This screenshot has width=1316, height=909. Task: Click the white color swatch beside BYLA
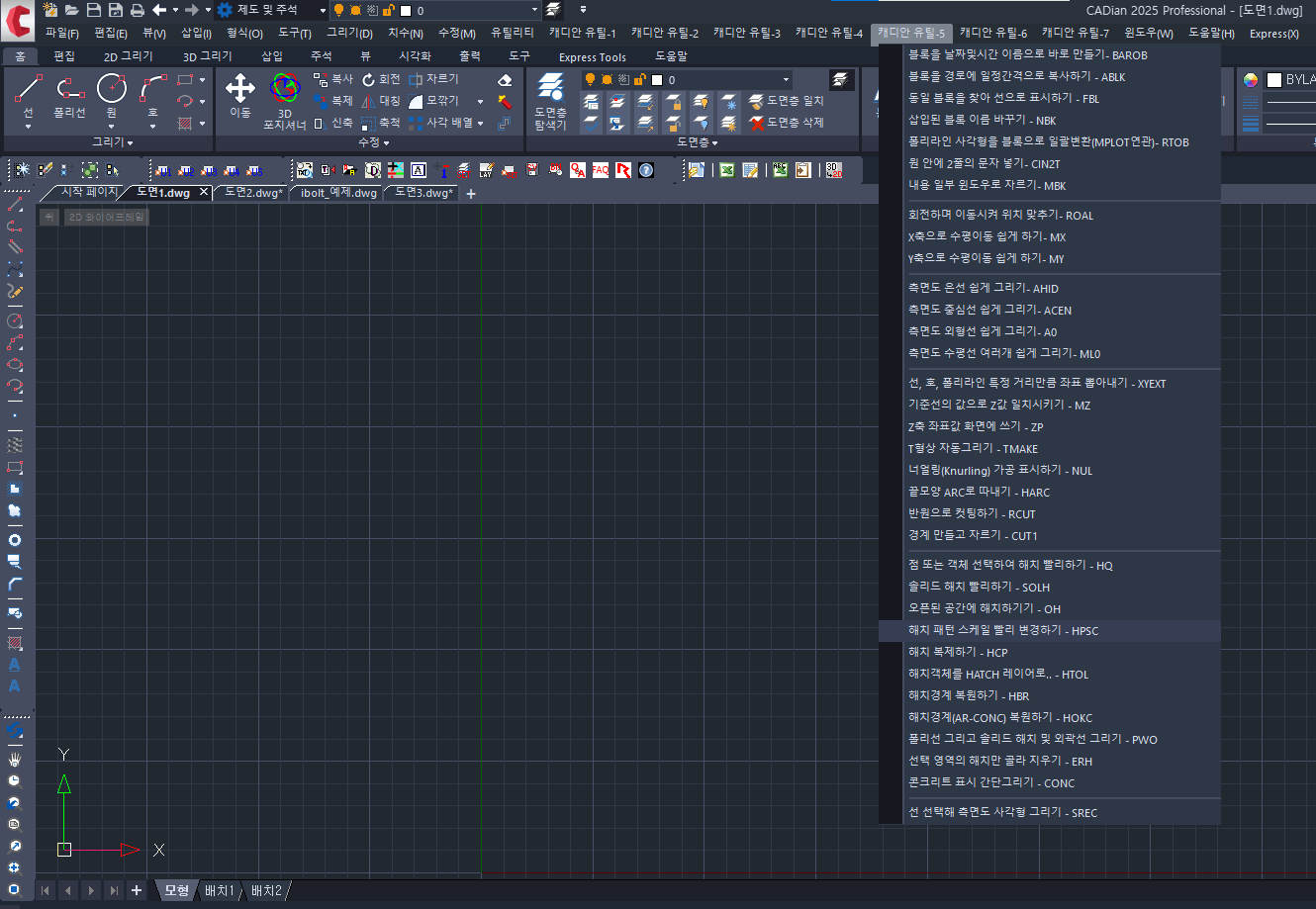point(1274,80)
